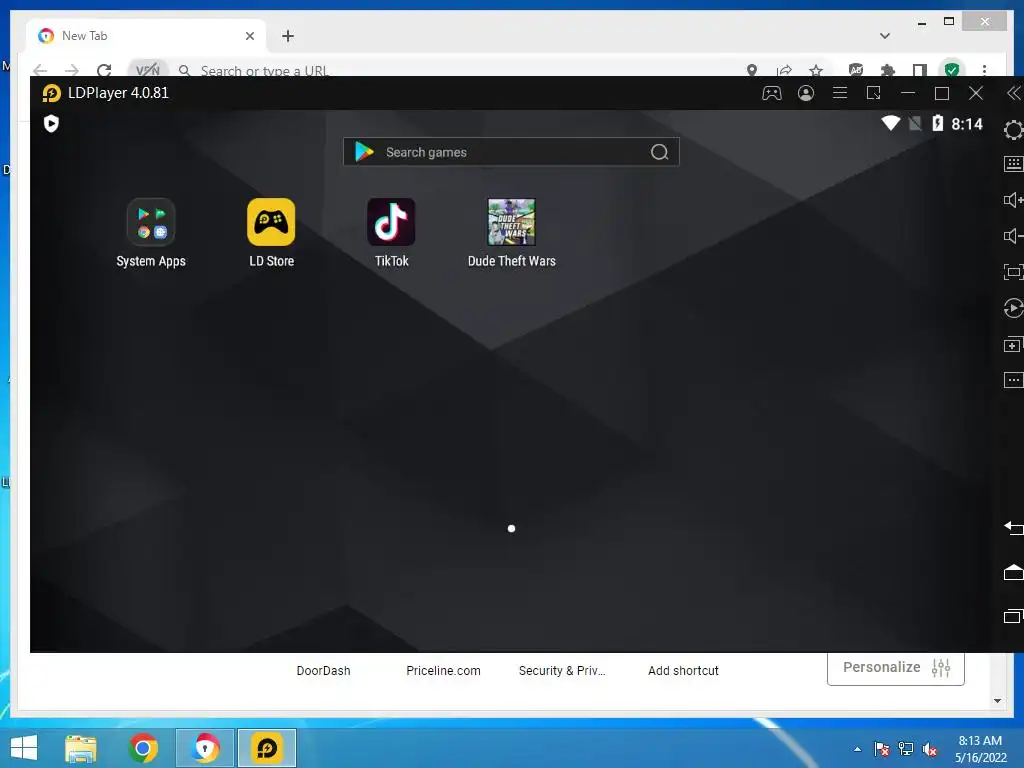Collapse the LDPlayer side toolbar
The image size is (1024, 768).
(x=1014, y=93)
